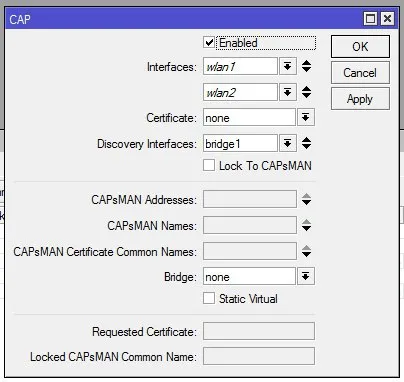
Task: Click up/down arrows beside Discovery Interfaces
Action: click(x=306, y=143)
